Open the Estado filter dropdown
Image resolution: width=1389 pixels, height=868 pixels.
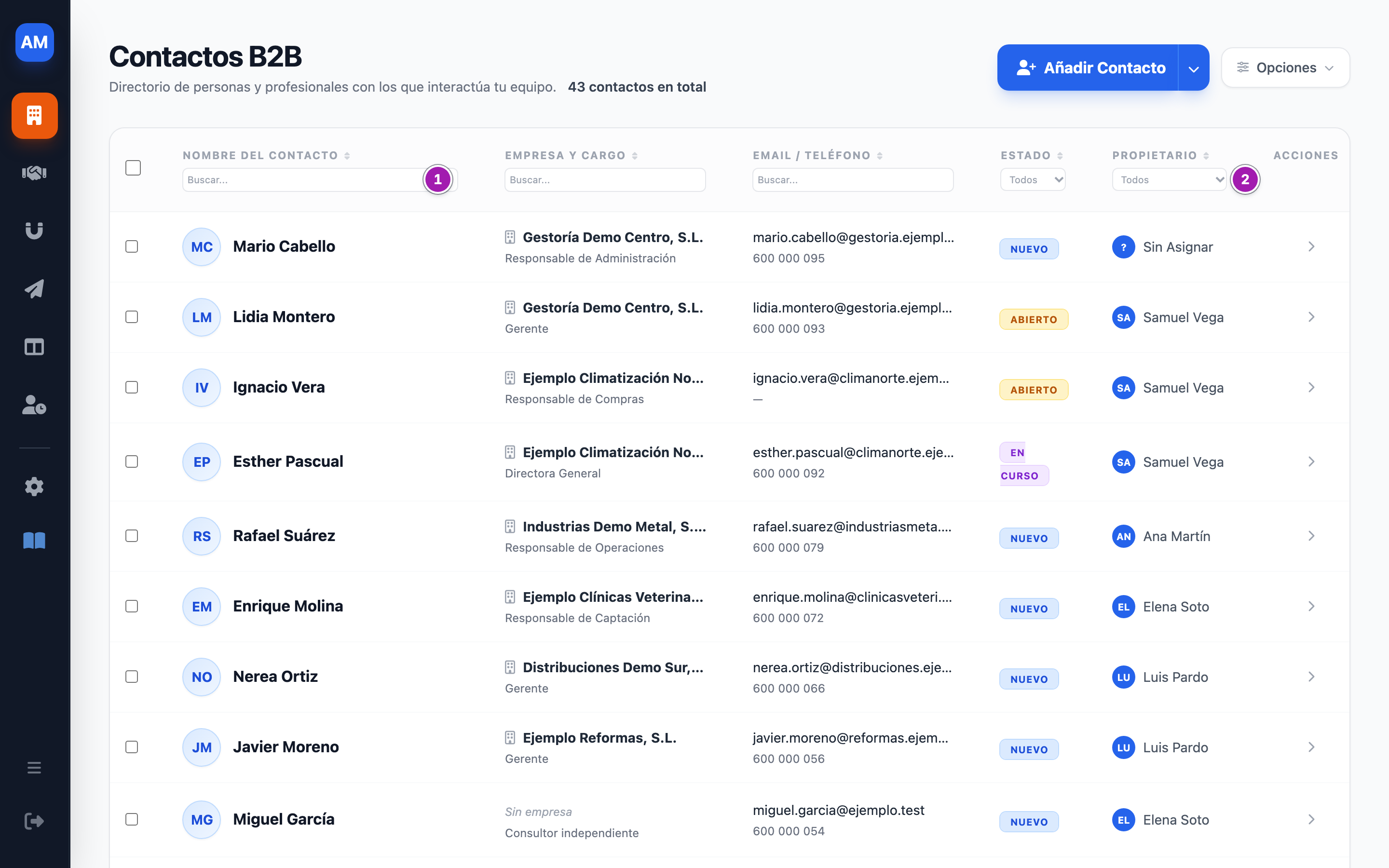1033,180
